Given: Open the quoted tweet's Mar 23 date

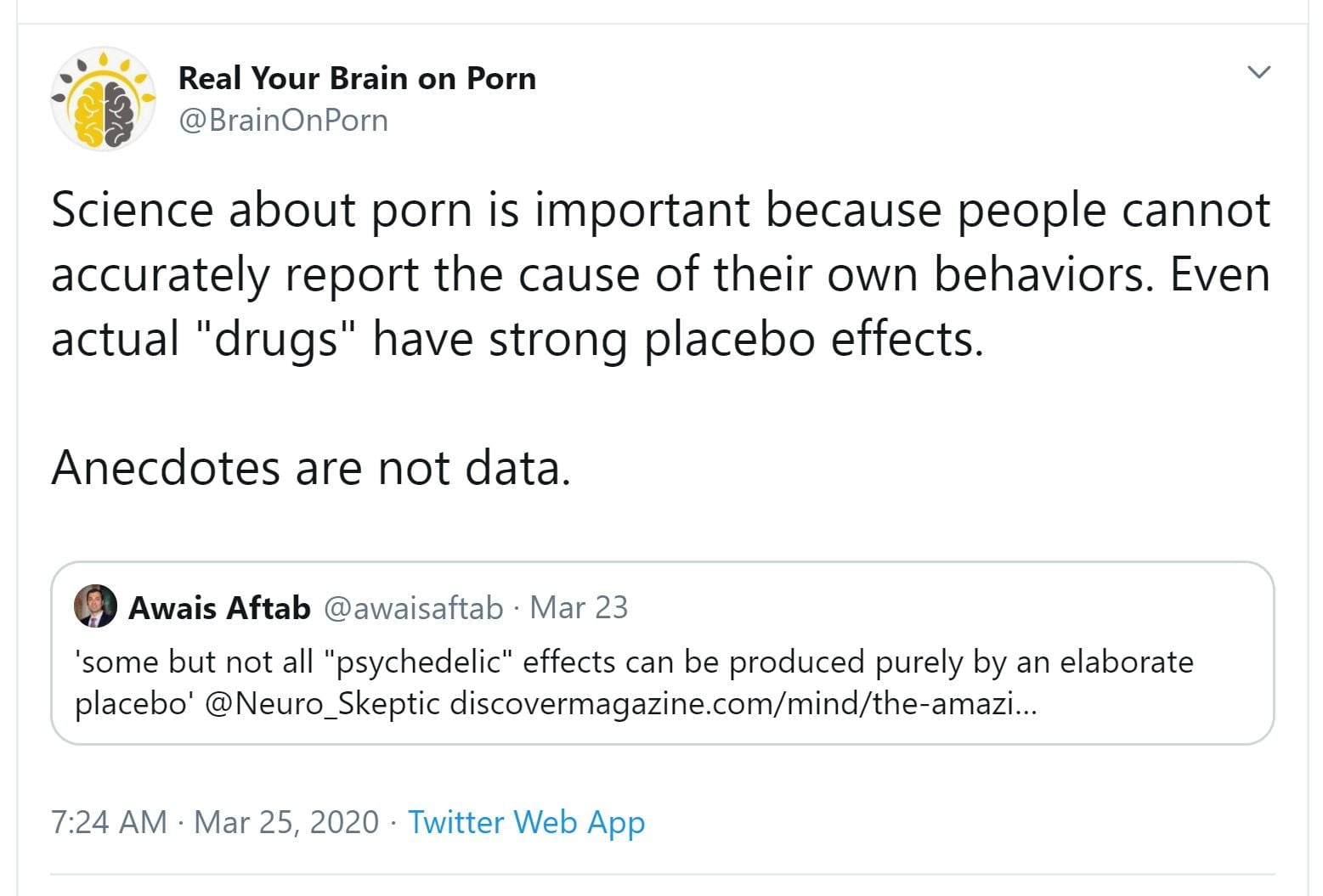Looking at the screenshot, I should (578, 608).
